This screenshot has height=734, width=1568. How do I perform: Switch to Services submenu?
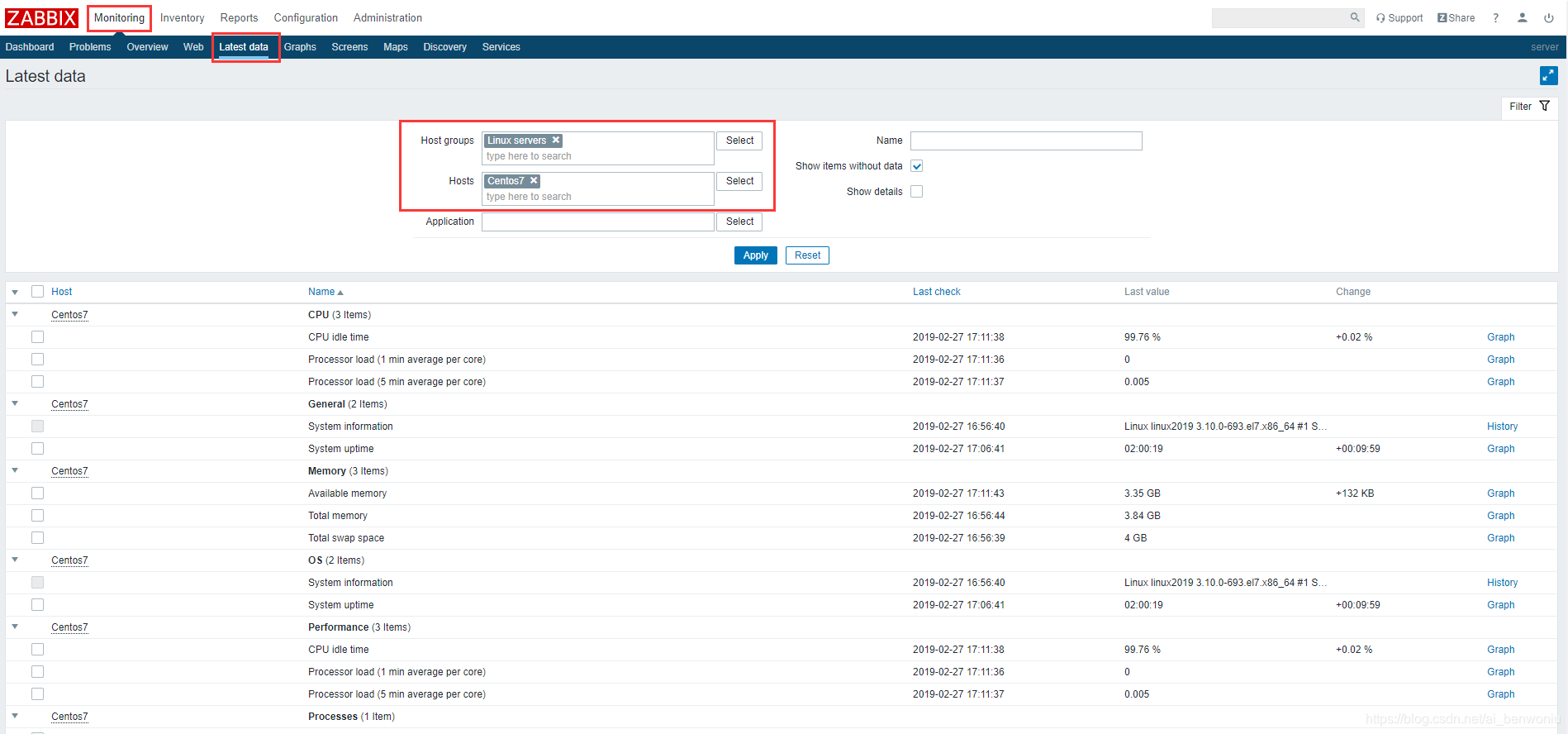pos(501,47)
